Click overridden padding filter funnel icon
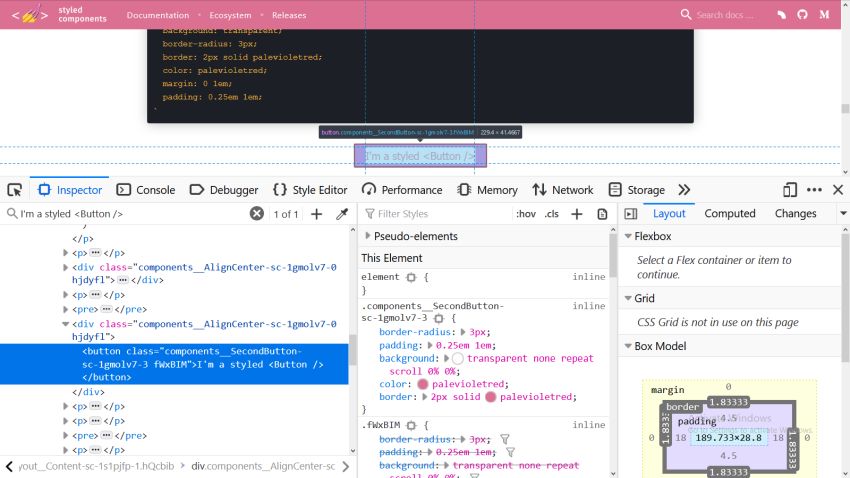850x478 pixels. point(510,452)
